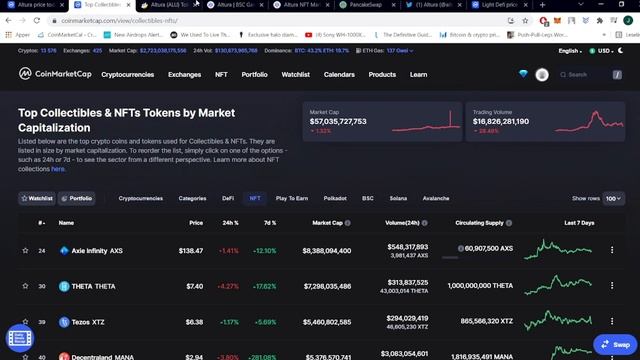The width and height of the screenshot is (640, 360).
Task: Click Circulating Supply info icon
Action: (x=509, y=223)
